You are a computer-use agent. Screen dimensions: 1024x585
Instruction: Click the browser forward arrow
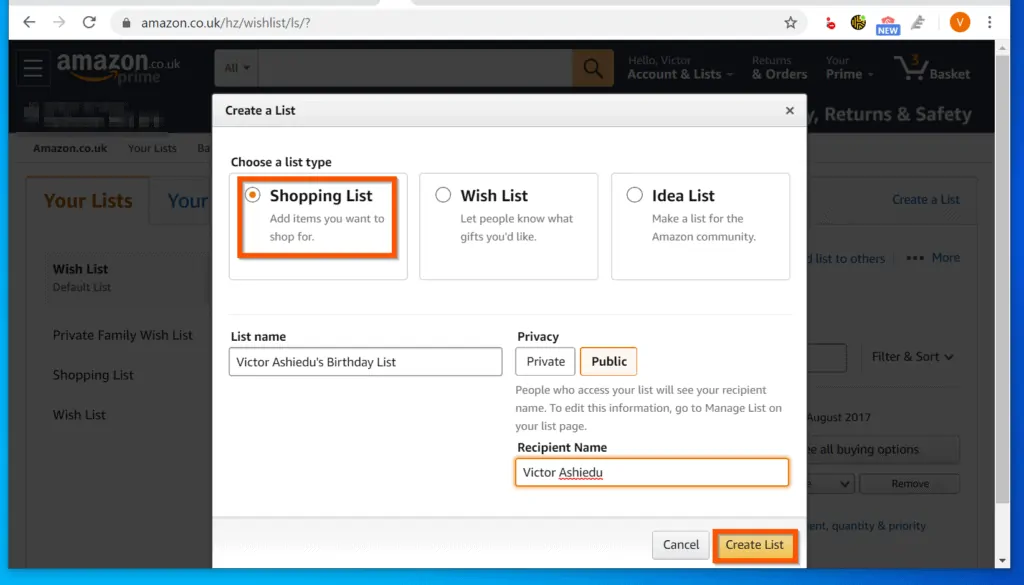pos(59,22)
